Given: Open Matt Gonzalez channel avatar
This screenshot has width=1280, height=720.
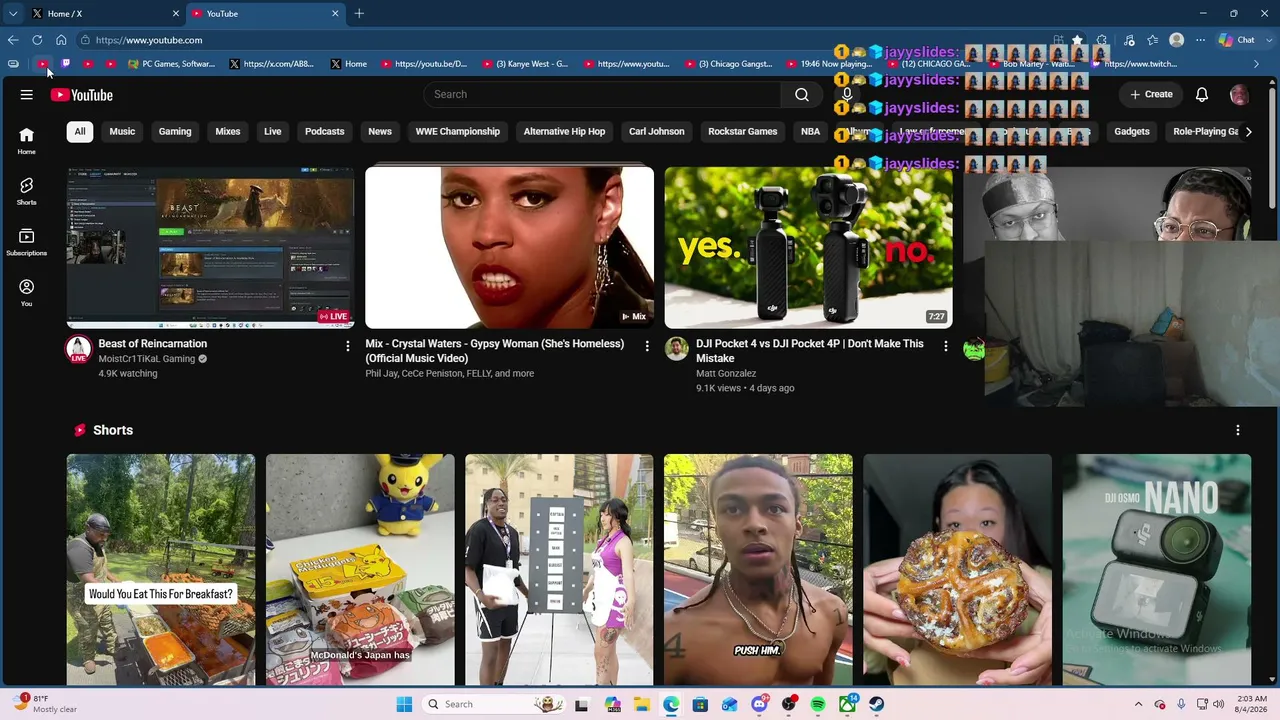Looking at the screenshot, I should tap(677, 349).
